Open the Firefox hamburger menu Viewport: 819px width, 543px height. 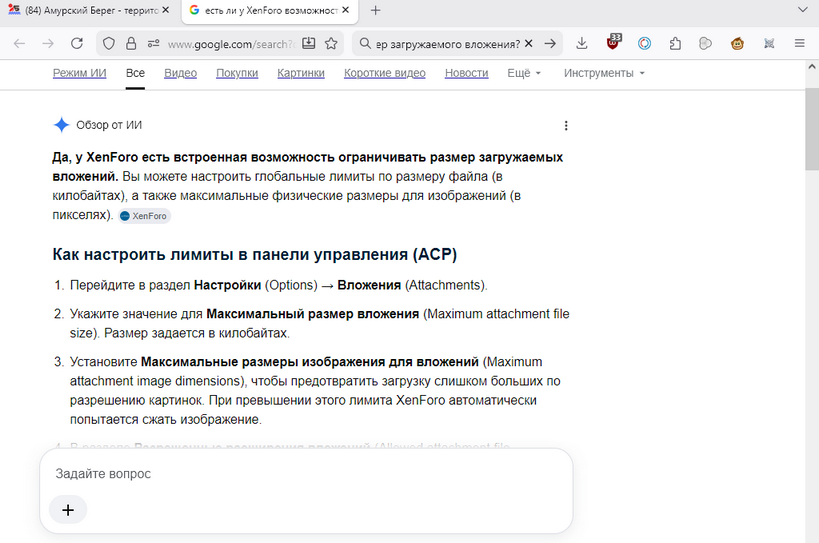click(799, 43)
